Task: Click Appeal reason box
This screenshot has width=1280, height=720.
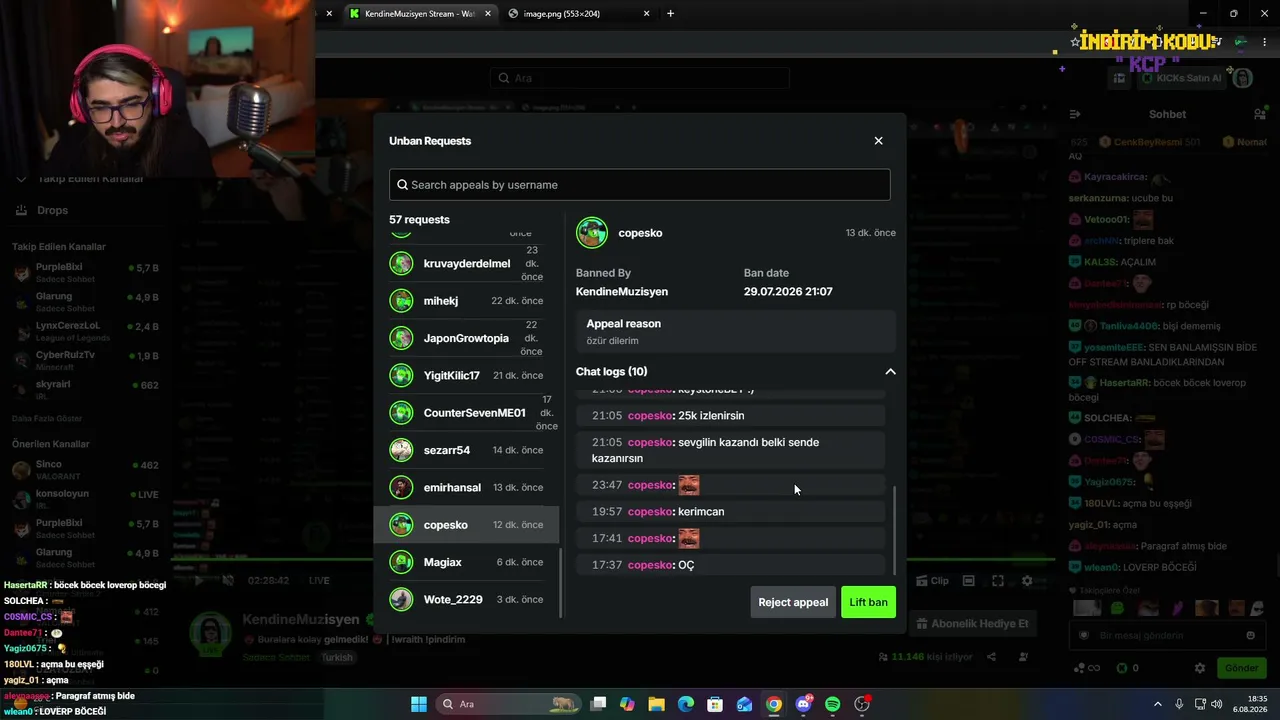Action: click(x=735, y=332)
